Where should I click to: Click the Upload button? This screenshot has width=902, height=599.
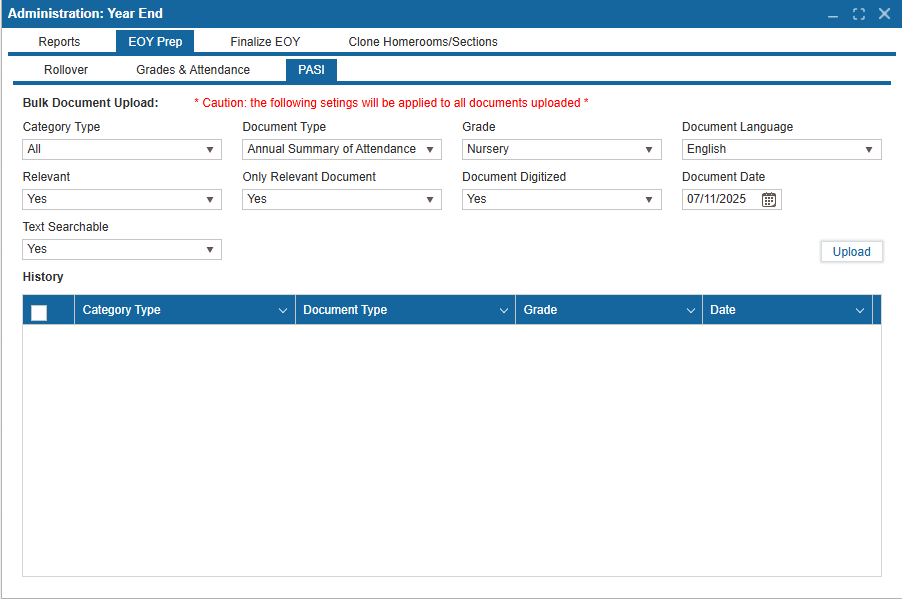click(851, 252)
